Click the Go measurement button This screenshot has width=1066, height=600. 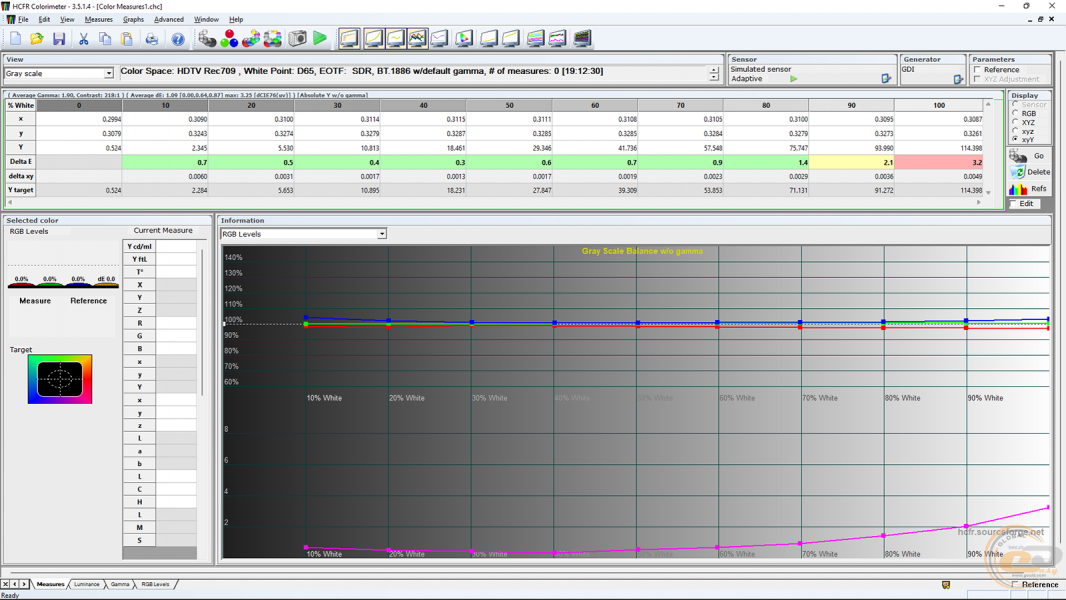click(1029, 156)
